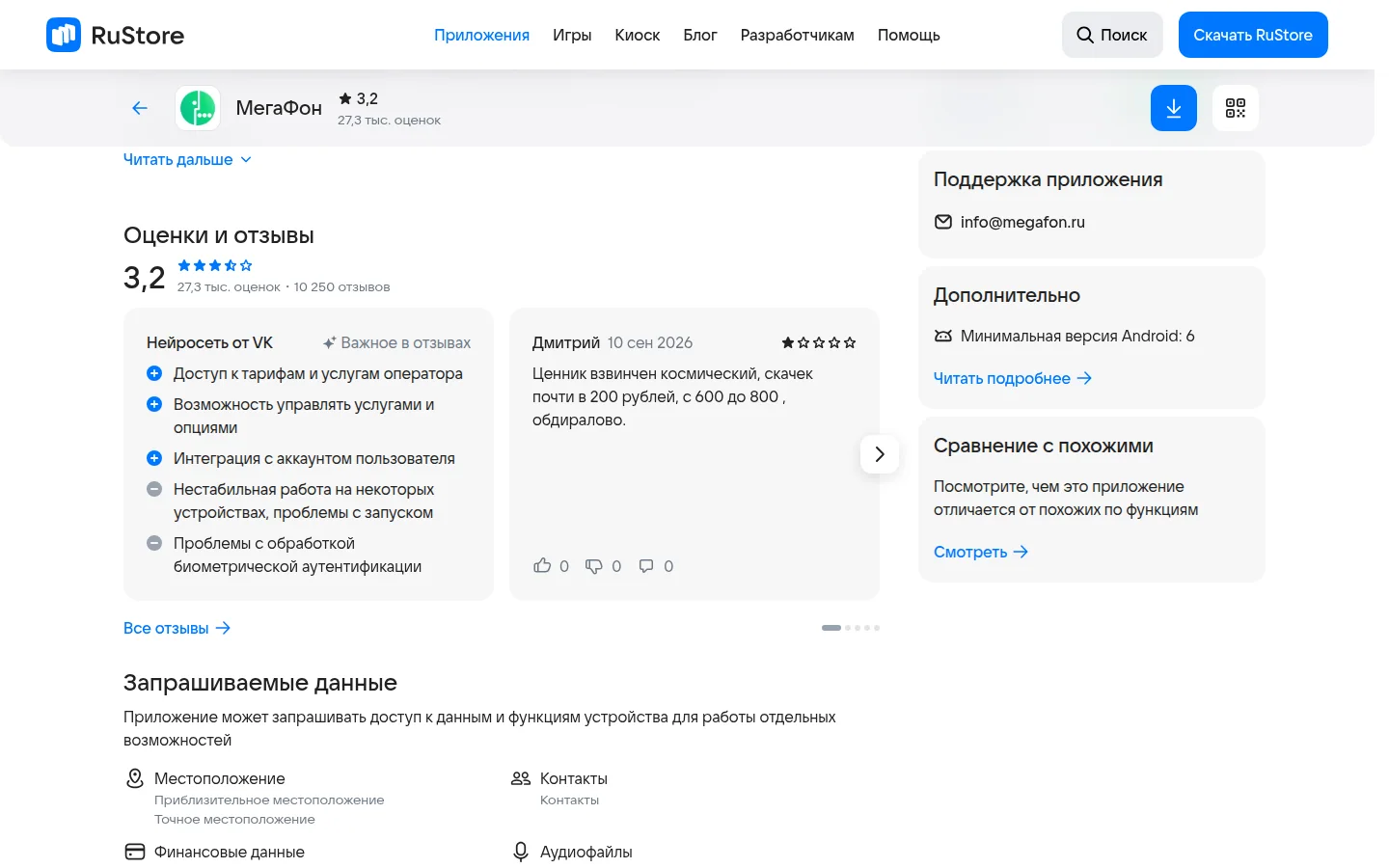This screenshot has width=1389, height=868.
Task: Click minus icon for Проблемы с обработкой
Action: tap(154, 543)
